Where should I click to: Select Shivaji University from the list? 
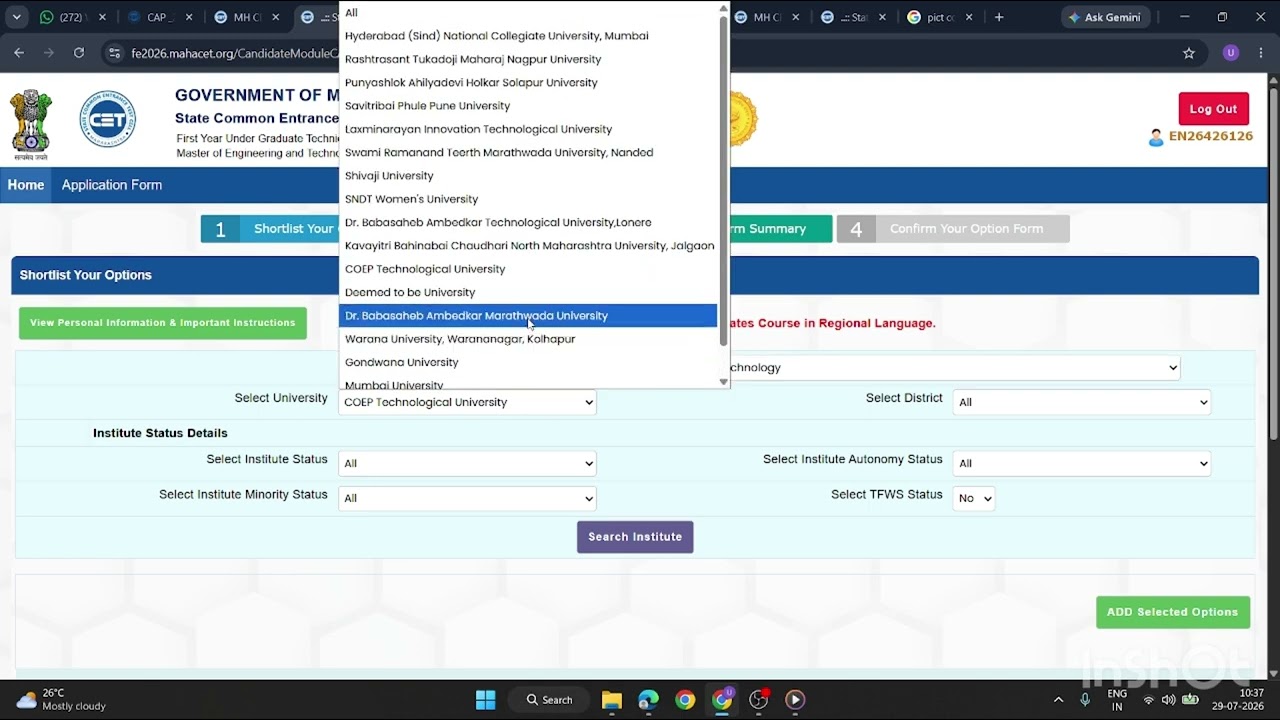[528, 176]
